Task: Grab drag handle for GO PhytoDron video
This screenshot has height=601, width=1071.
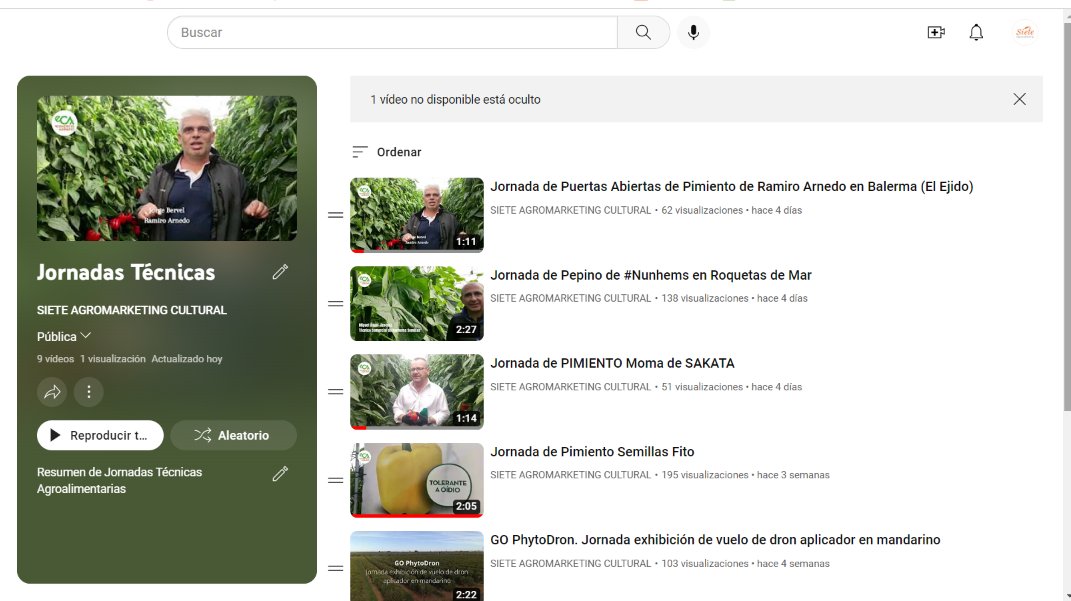Action: pos(335,568)
